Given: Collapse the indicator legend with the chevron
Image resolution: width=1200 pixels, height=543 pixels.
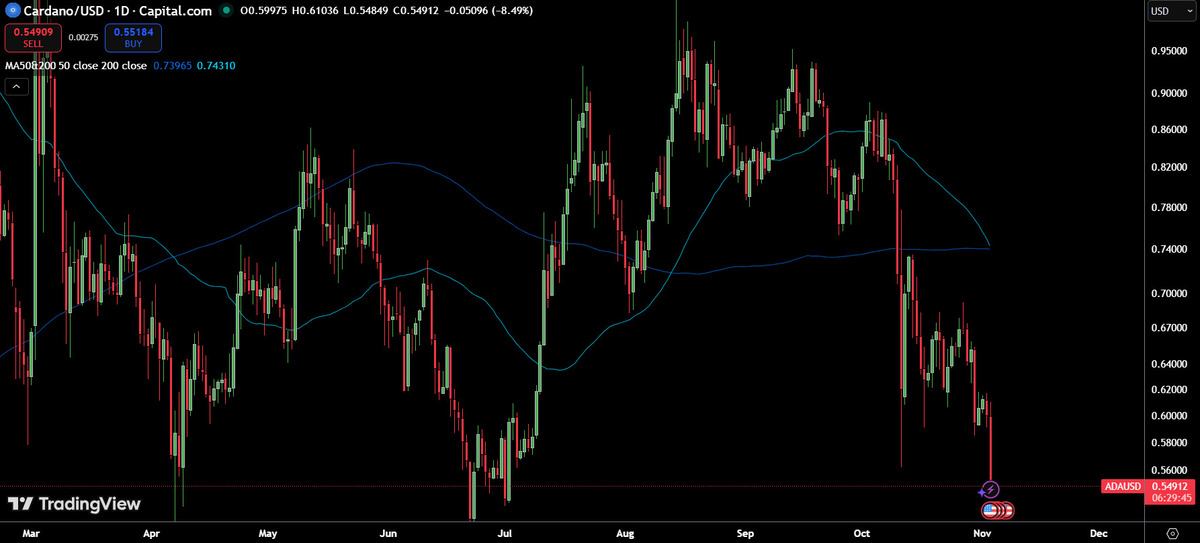Looking at the screenshot, I should pyautogui.click(x=16, y=87).
